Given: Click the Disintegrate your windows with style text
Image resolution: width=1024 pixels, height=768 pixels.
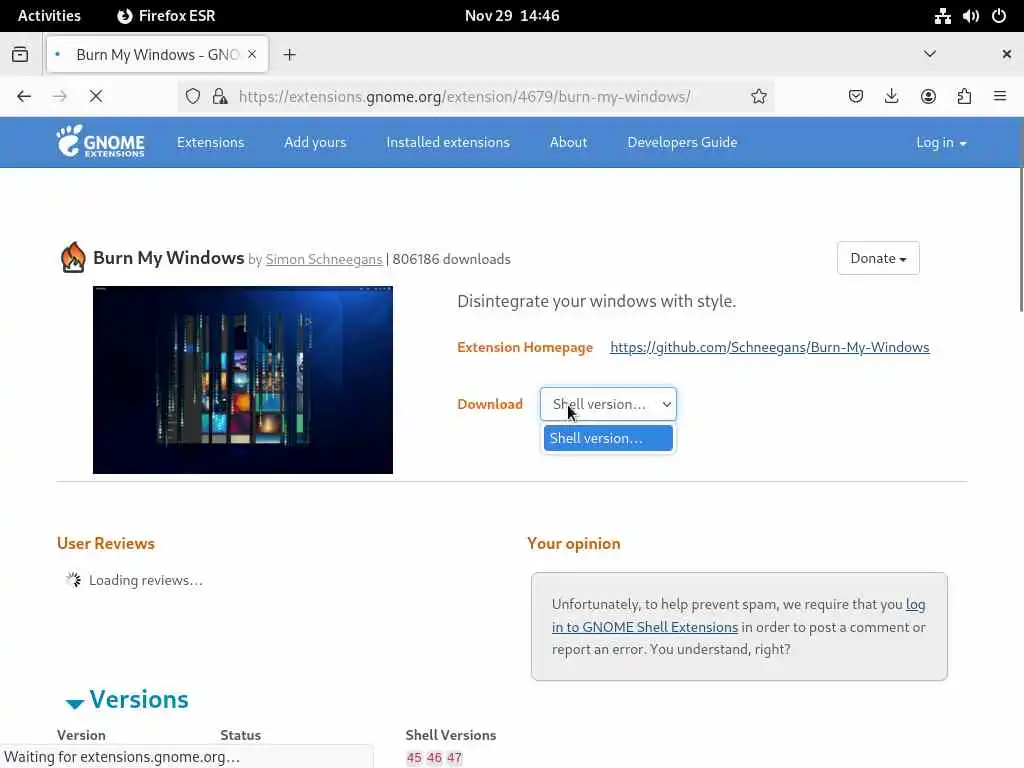Looking at the screenshot, I should tap(596, 301).
